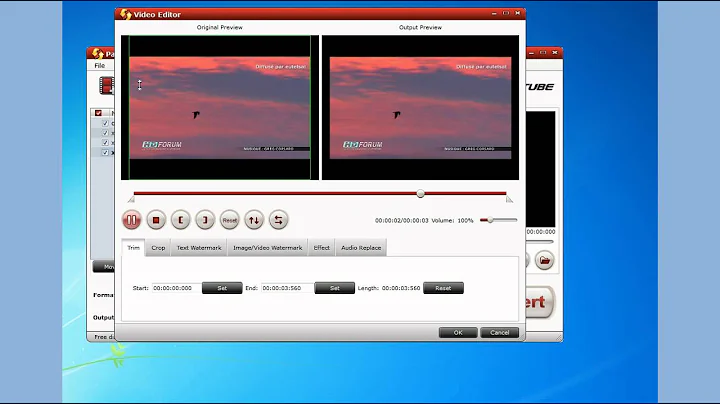Image resolution: width=720 pixels, height=404 pixels.
Task: Flip video horizontally with left-right arrows icon
Action: click(x=278, y=220)
